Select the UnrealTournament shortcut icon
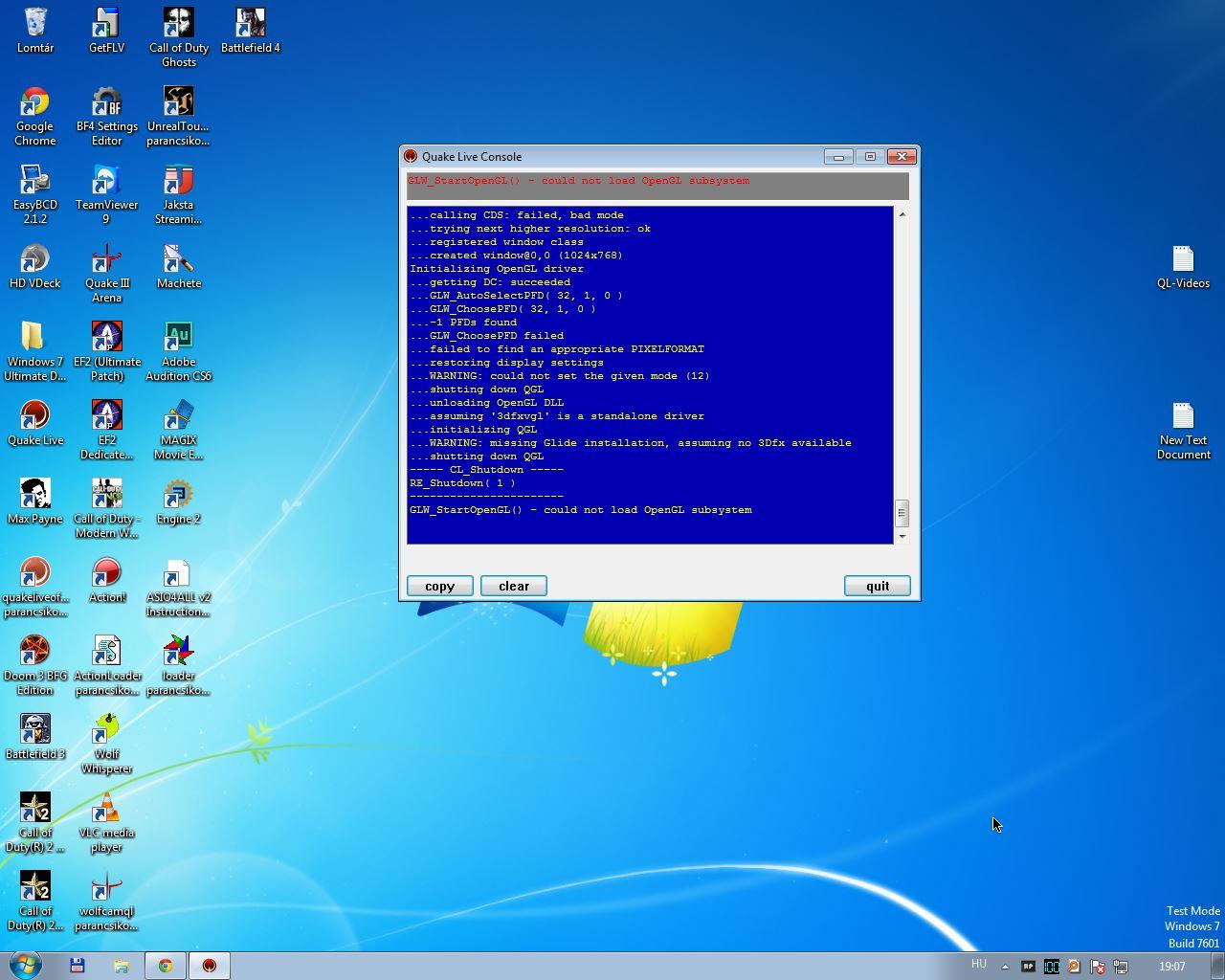 (x=179, y=117)
